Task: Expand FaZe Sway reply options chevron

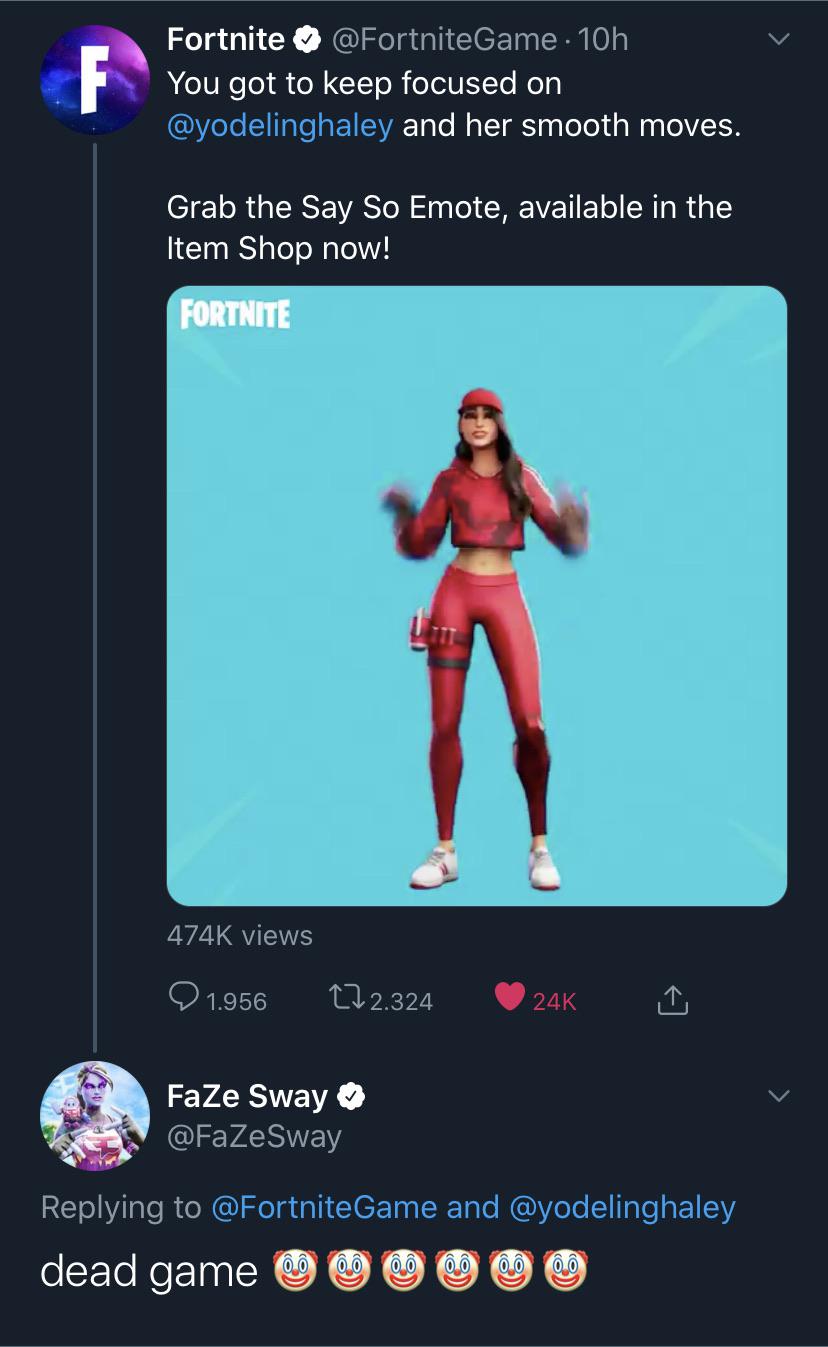Action: point(778,1097)
